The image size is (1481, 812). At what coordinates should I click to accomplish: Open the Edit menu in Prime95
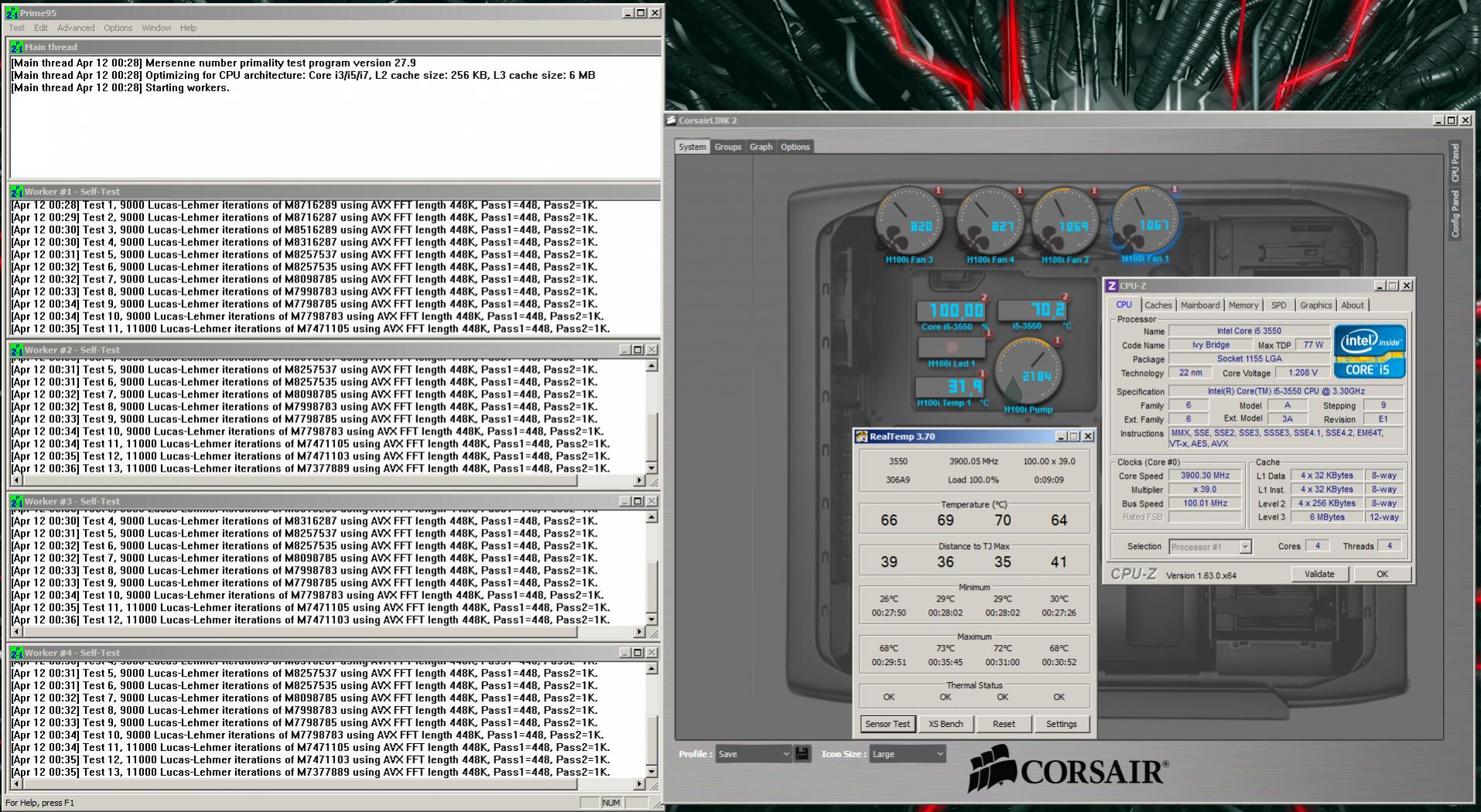41,28
